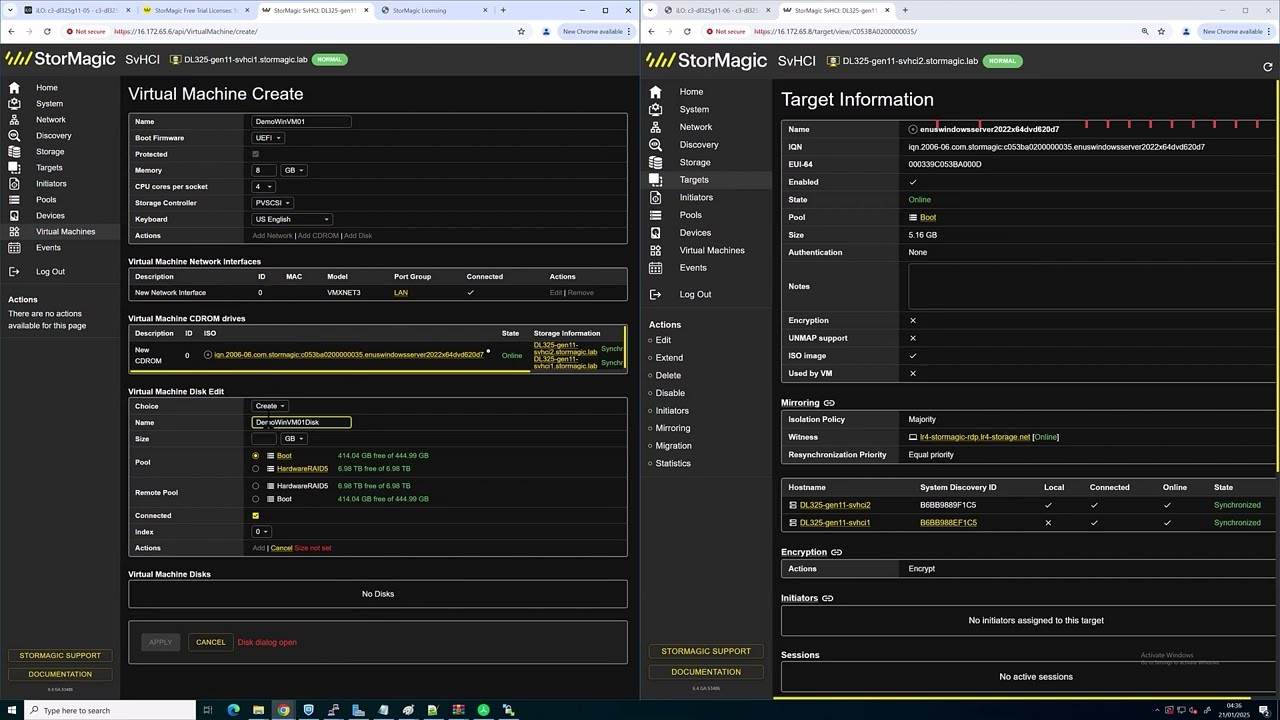Open Storage Controller PVSCSI dropdown
The image size is (1280, 720).
tap(272, 203)
